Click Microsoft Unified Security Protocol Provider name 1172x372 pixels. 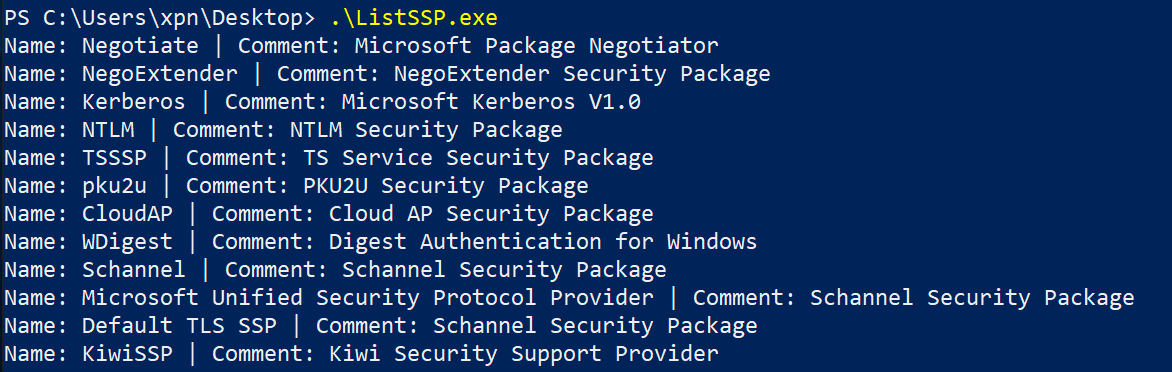click(x=368, y=298)
